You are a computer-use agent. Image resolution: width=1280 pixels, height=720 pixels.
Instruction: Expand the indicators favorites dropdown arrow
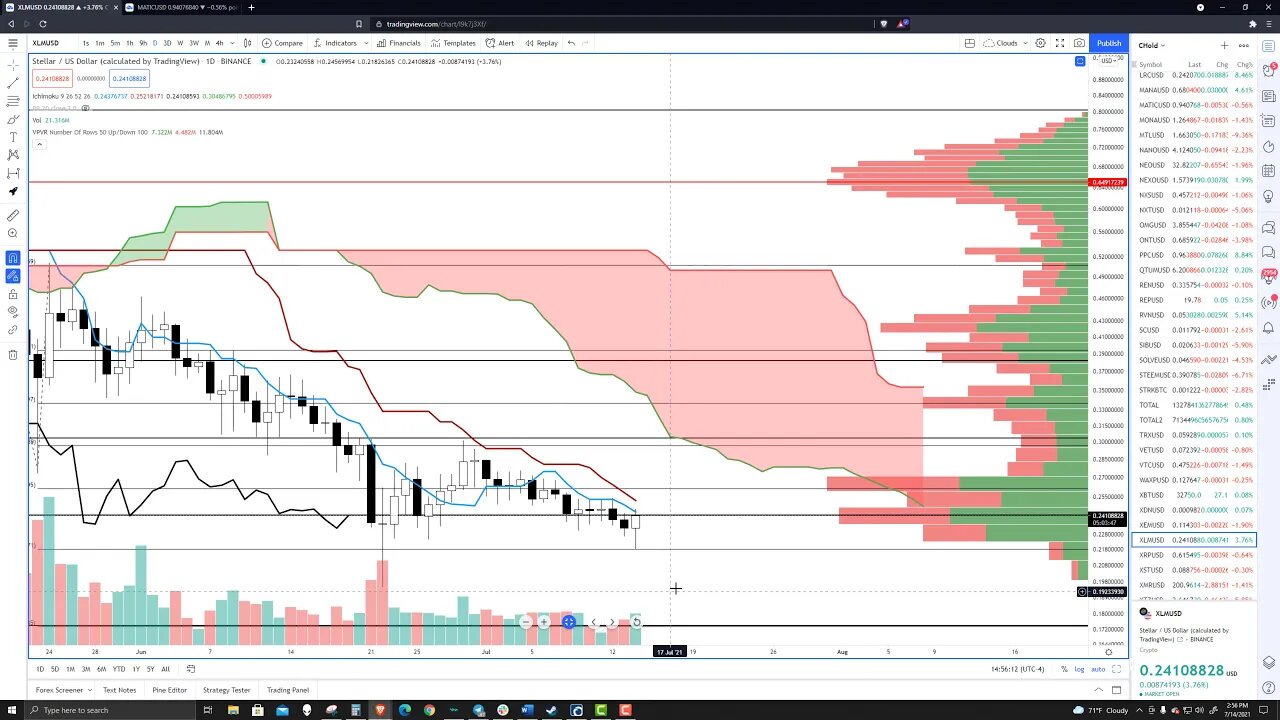pos(365,43)
